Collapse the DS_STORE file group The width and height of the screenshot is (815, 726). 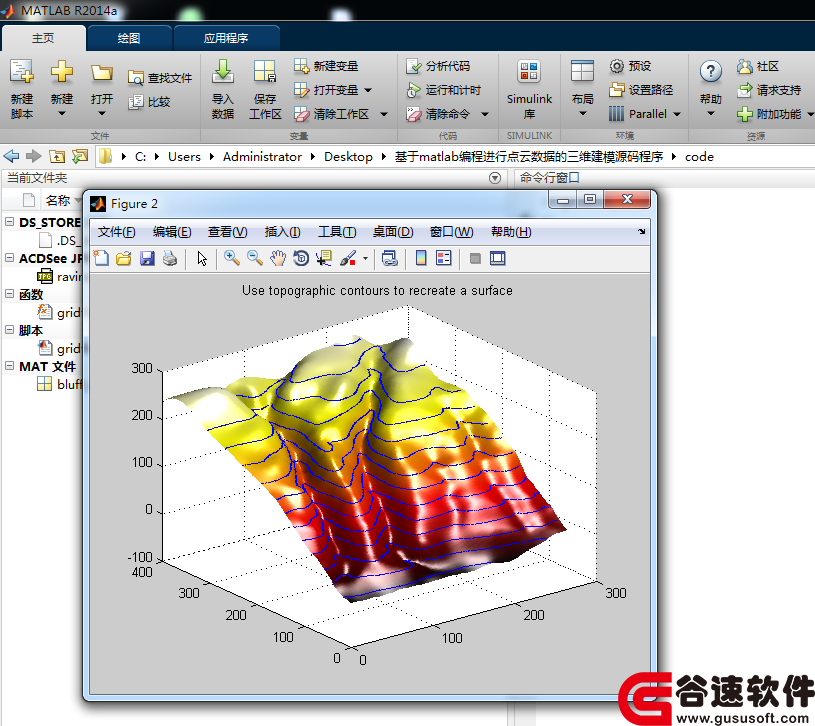pyautogui.click(x=9, y=221)
